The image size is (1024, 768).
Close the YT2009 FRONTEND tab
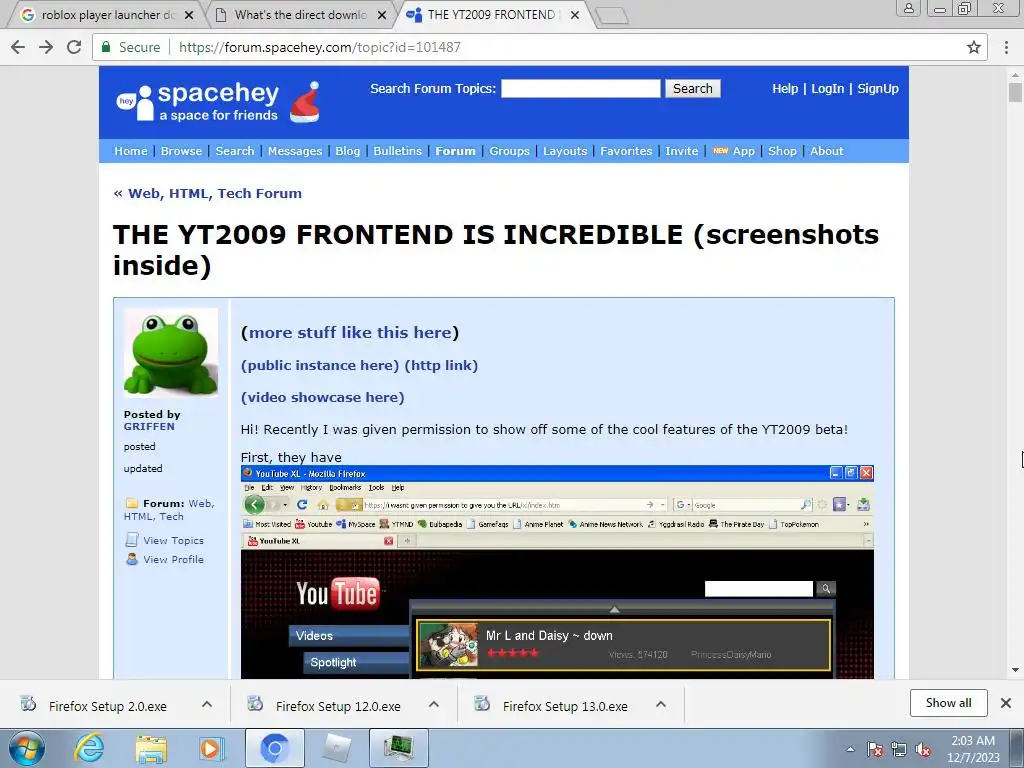click(x=575, y=15)
